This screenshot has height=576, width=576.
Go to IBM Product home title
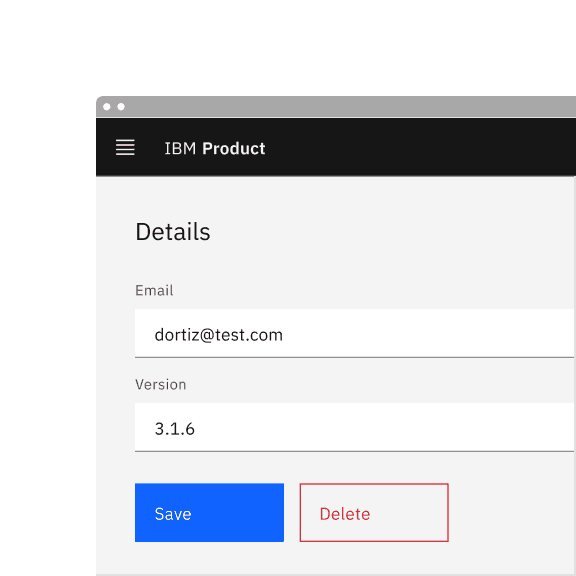point(215,148)
